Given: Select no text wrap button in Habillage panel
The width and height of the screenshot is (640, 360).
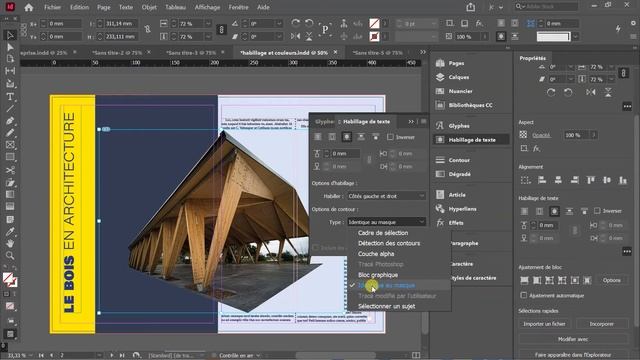Looking at the screenshot, I should click(x=318, y=137).
